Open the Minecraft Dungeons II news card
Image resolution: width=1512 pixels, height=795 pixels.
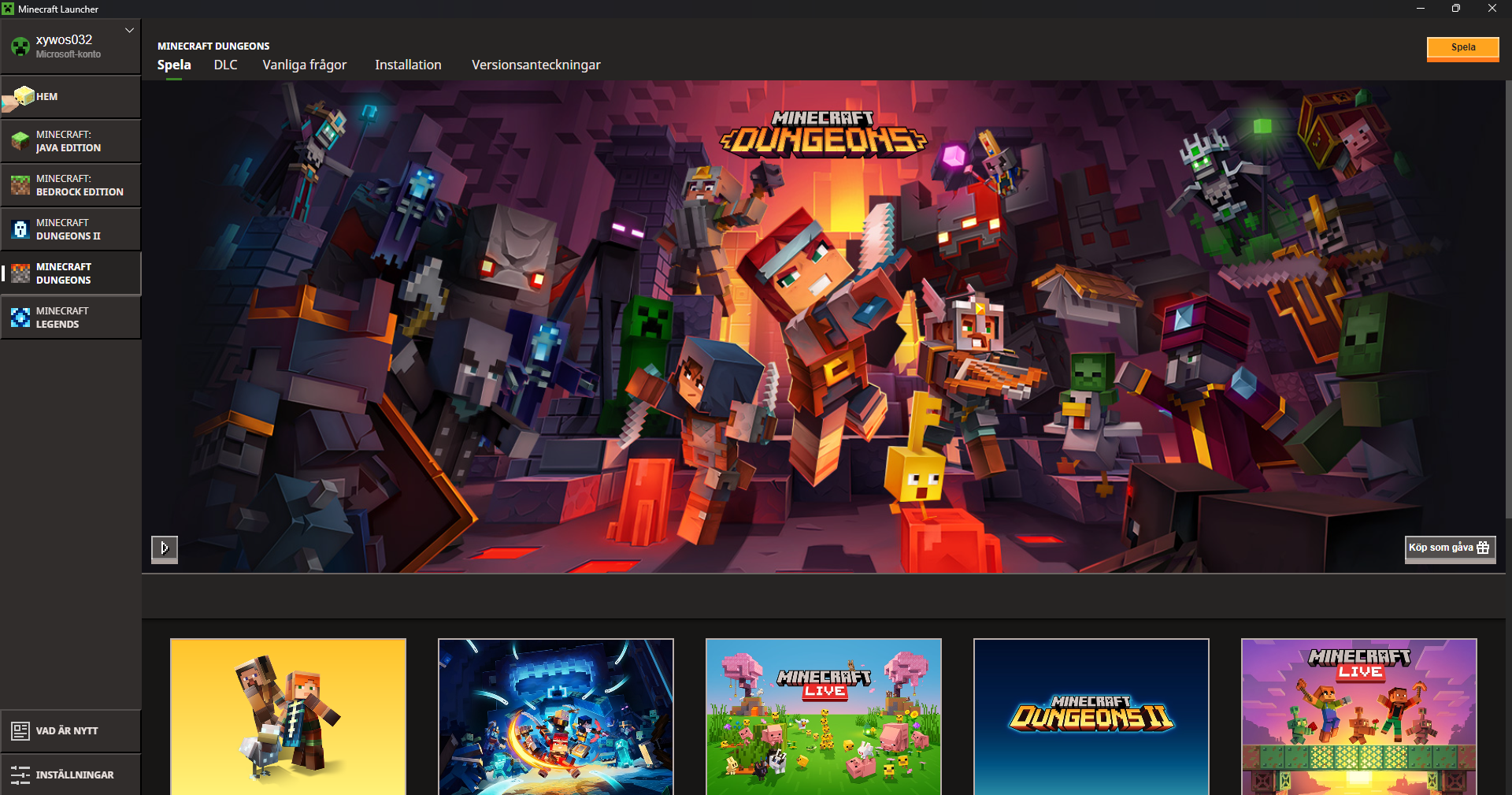click(x=1091, y=717)
